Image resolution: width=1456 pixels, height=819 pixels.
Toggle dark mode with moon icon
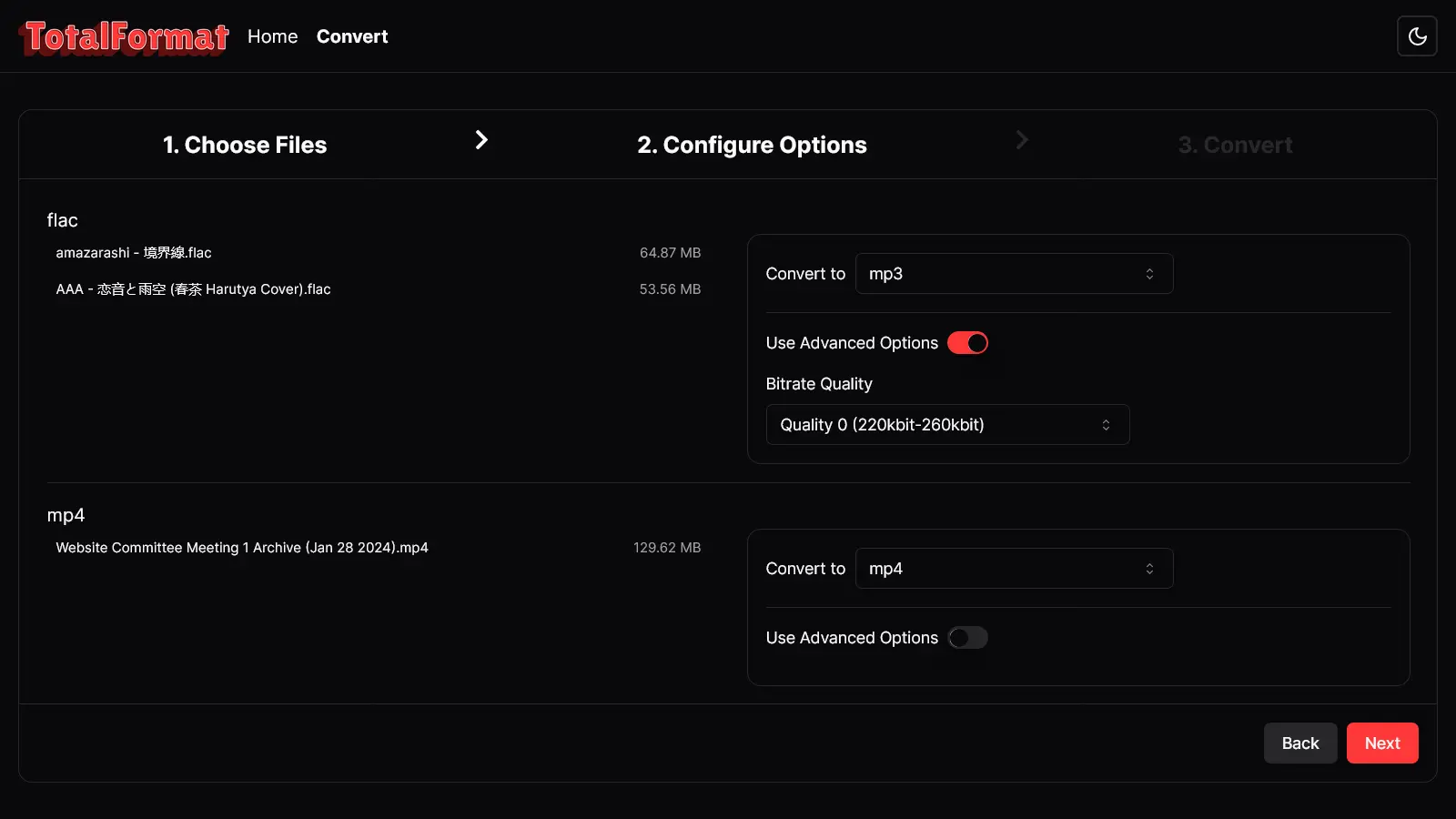point(1417,36)
